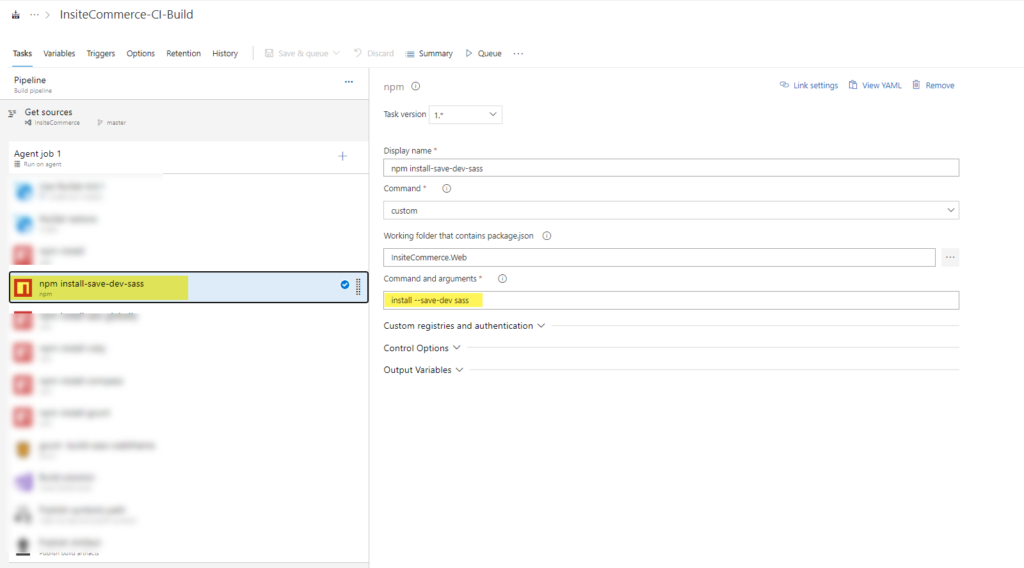
Task: Select Get sources step
Action: click(189, 117)
